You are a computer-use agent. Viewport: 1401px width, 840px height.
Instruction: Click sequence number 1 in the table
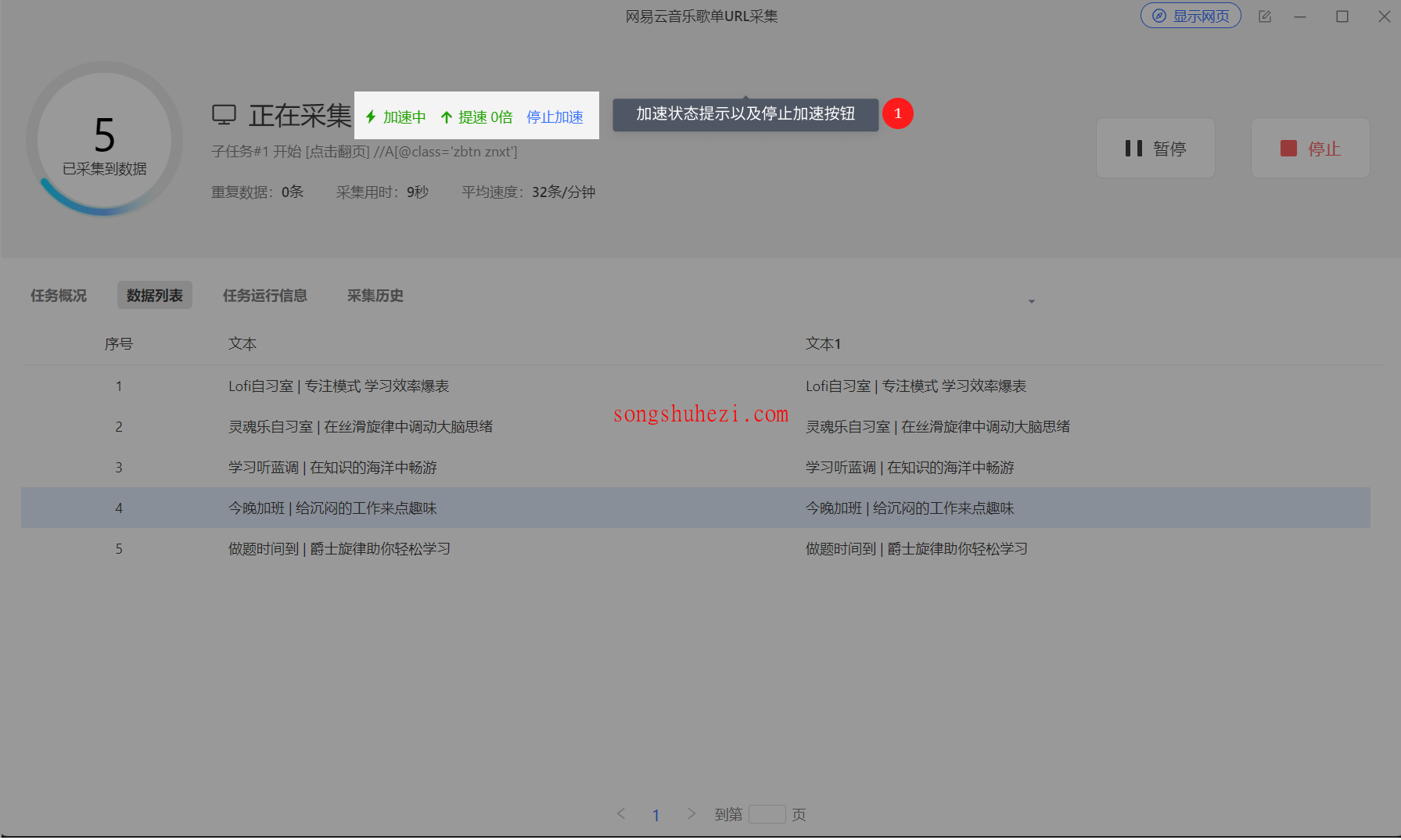tap(119, 386)
